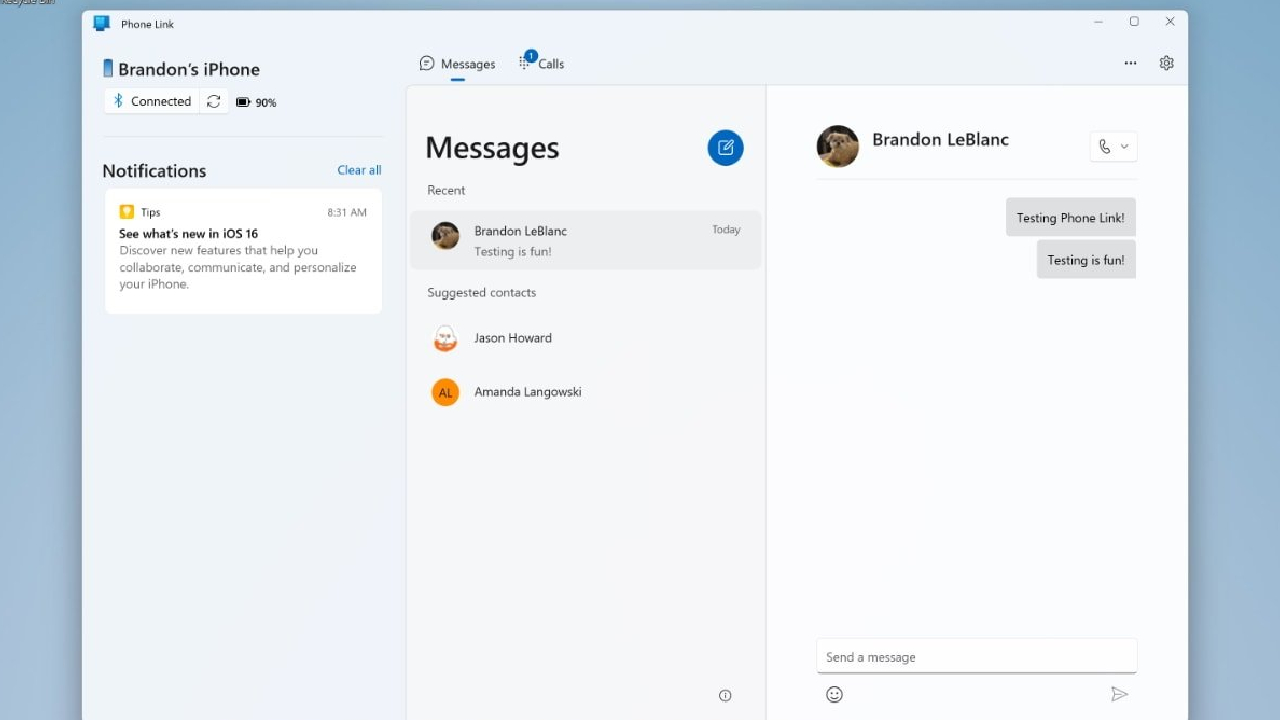
Task: Open the emoji picker
Action: point(834,694)
